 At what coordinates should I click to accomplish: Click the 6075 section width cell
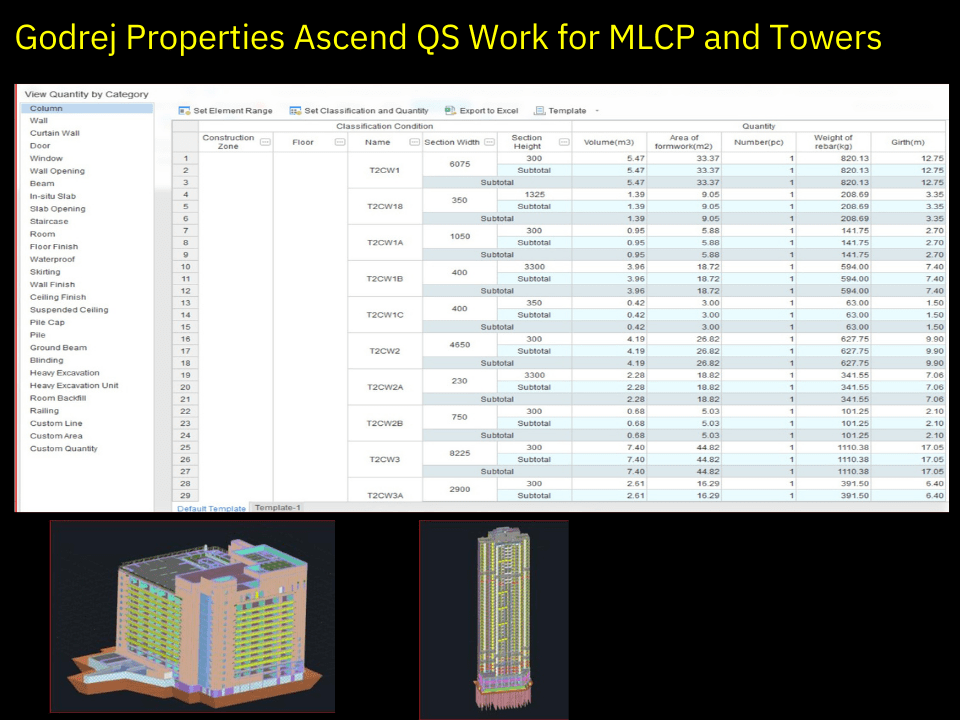click(x=459, y=164)
